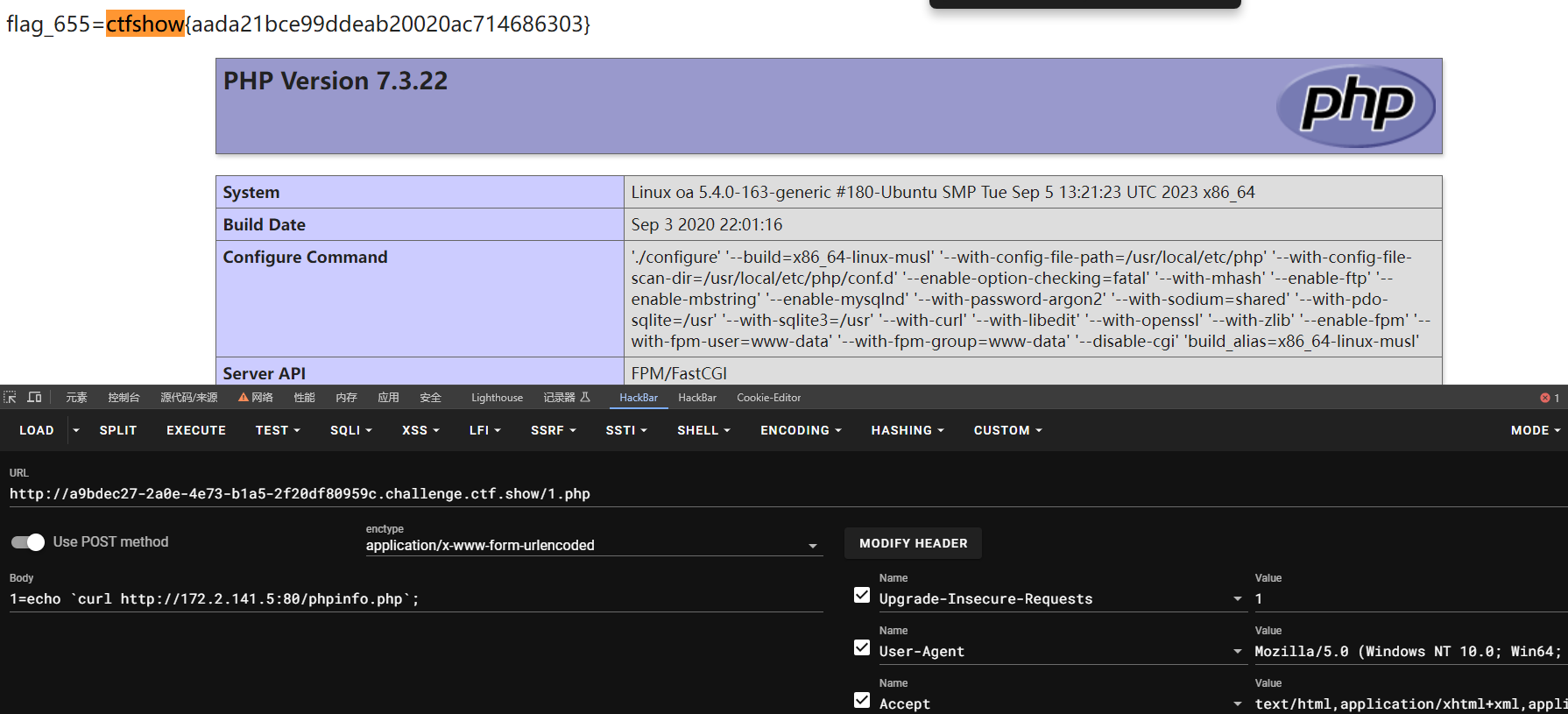Viewport: 1568px width, 714px height.
Task: Toggle the Use POST method switch
Action: coord(28,542)
